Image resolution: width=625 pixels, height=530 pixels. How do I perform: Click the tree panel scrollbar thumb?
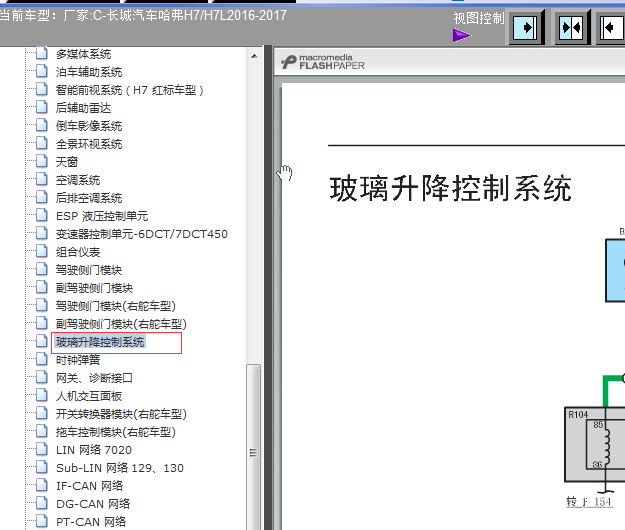click(x=254, y=447)
